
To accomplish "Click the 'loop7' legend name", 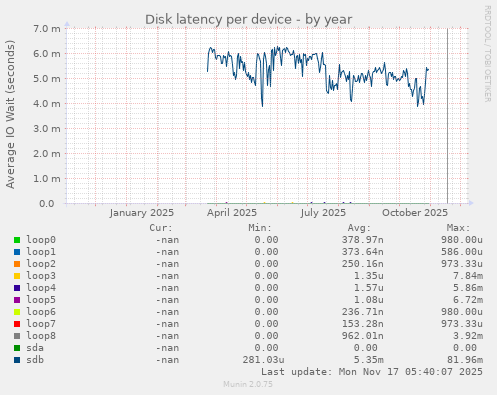I will (41, 324).
